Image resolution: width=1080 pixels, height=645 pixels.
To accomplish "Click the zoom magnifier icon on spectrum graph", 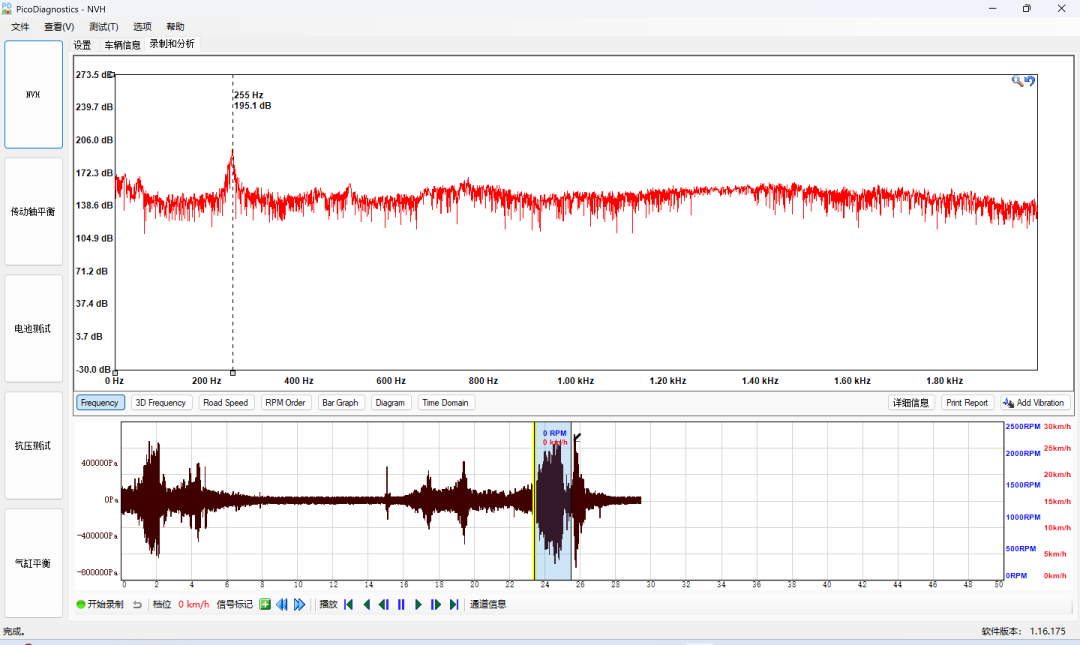I will coord(1017,81).
